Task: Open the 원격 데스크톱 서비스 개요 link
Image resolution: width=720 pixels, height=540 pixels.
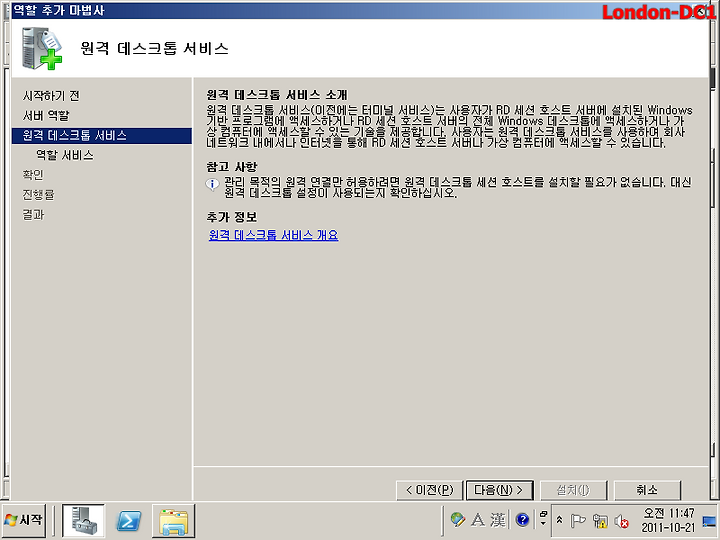Action: [273, 235]
